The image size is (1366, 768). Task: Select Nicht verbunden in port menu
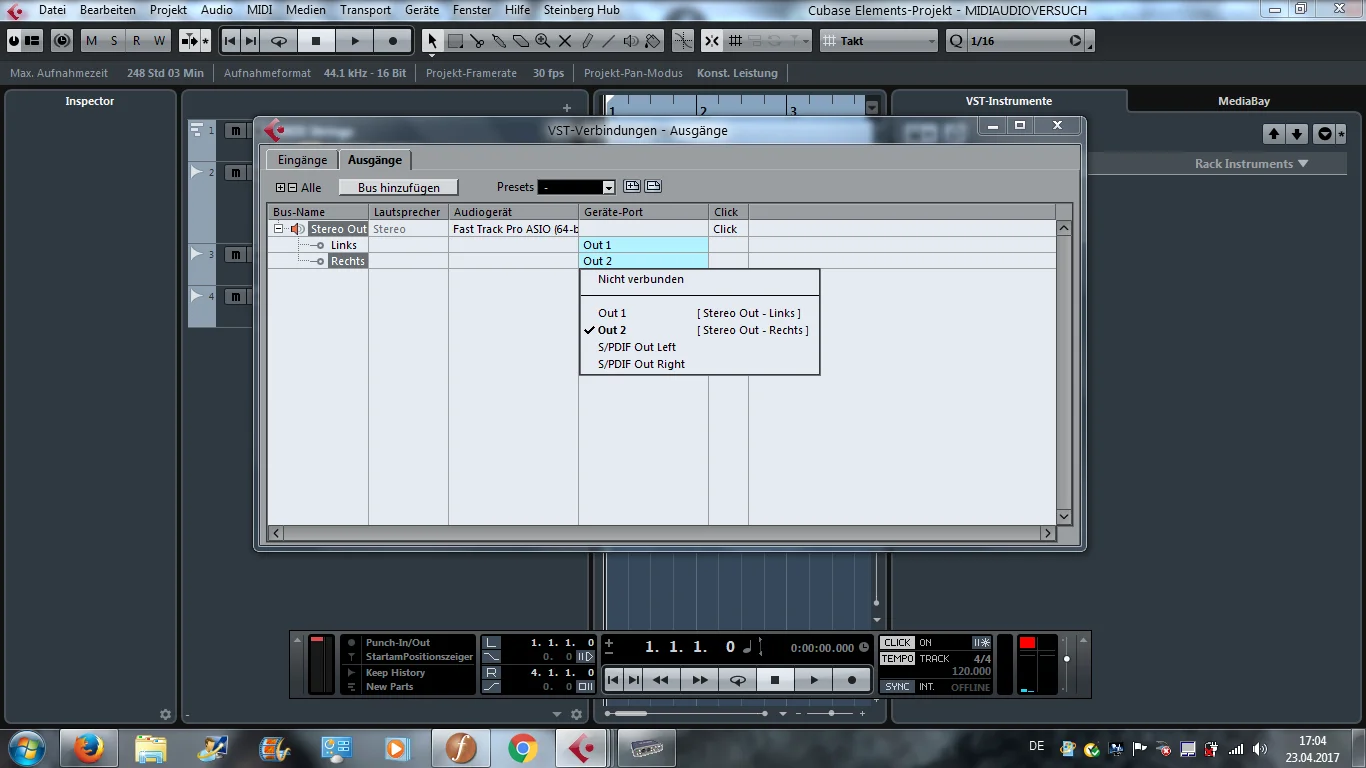click(641, 279)
